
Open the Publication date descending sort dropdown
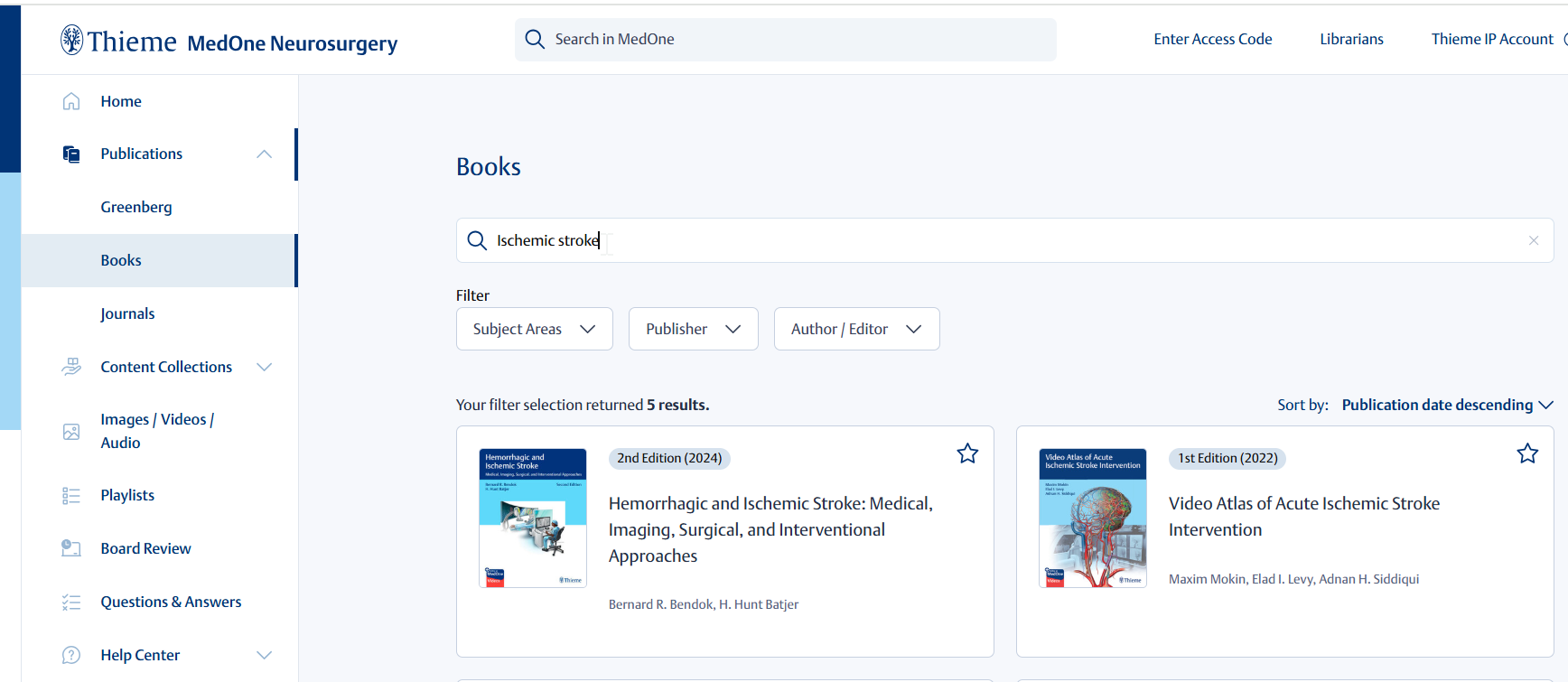click(x=1447, y=405)
